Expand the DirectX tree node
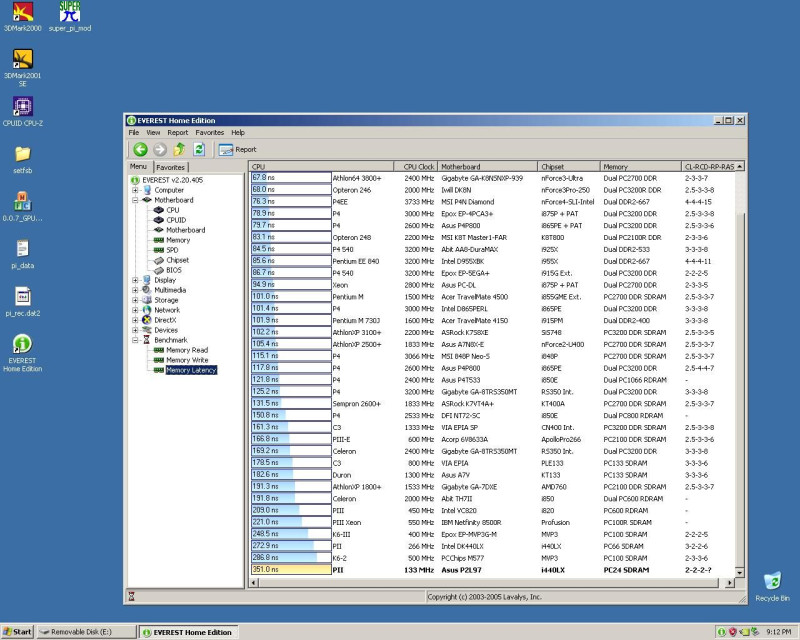 pyautogui.click(x=135, y=320)
